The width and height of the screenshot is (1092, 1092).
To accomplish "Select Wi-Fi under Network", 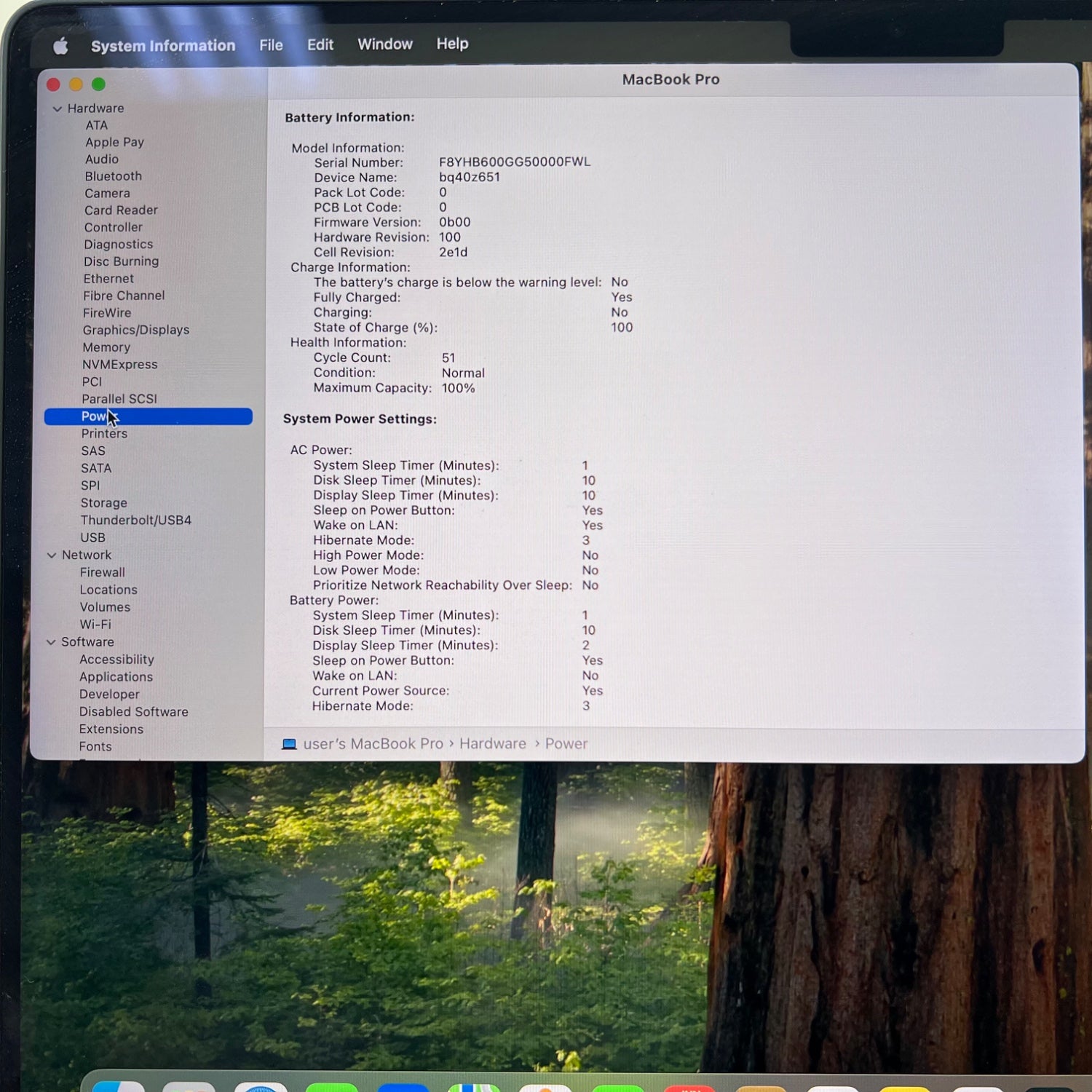I will coord(95,625).
